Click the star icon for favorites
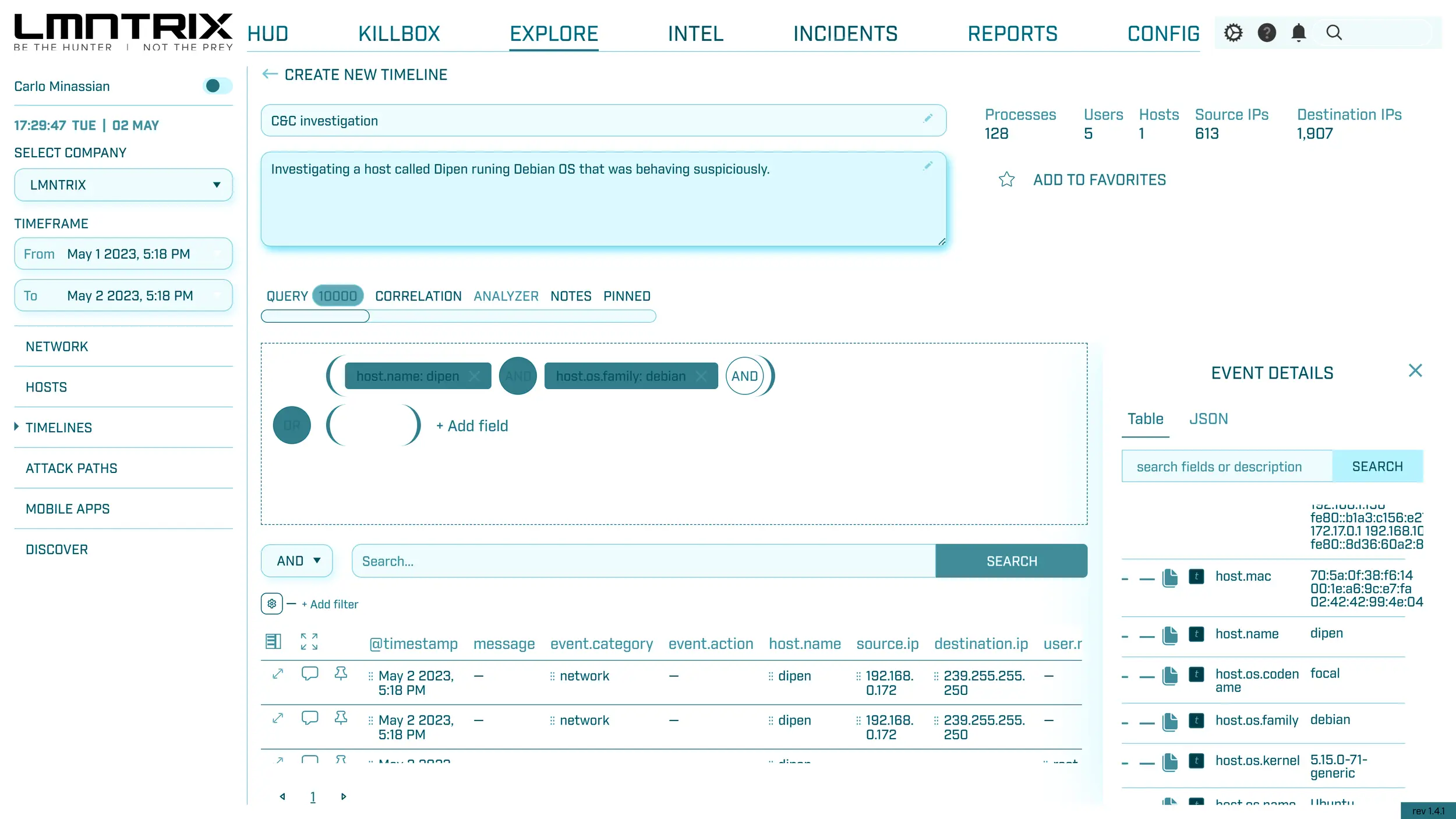 (1006, 179)
